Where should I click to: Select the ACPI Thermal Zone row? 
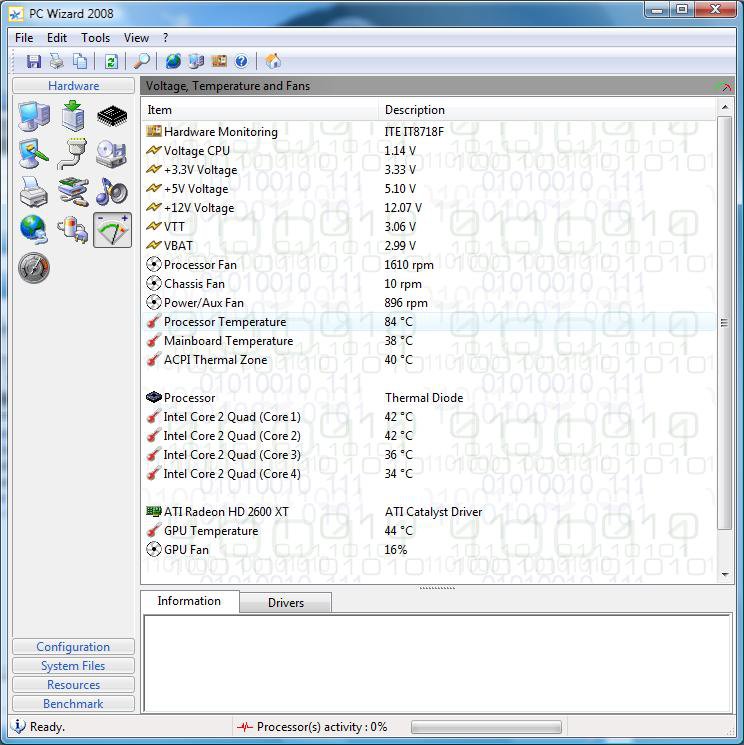[429, 360]
